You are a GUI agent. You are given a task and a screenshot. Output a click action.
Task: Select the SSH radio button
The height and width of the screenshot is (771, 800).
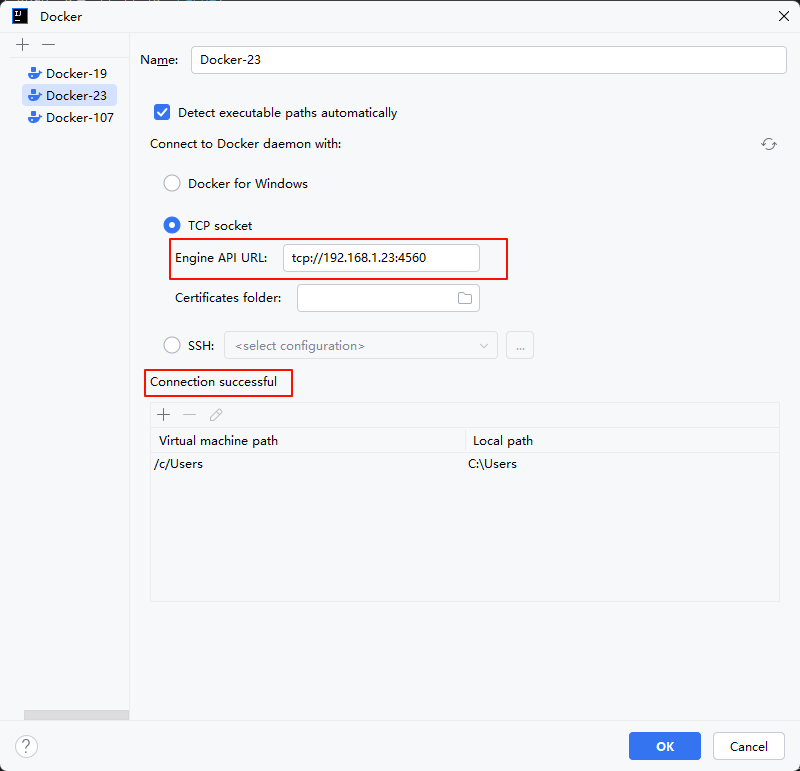point(172,345)
